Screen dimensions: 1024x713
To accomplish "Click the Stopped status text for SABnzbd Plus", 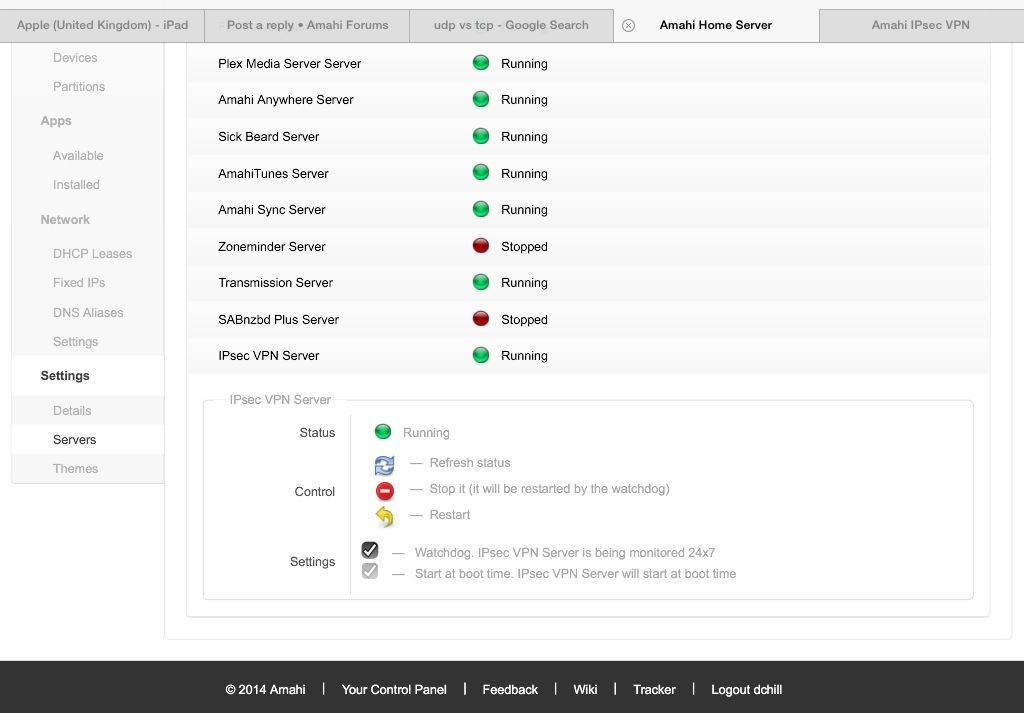I will coord(524,320).
